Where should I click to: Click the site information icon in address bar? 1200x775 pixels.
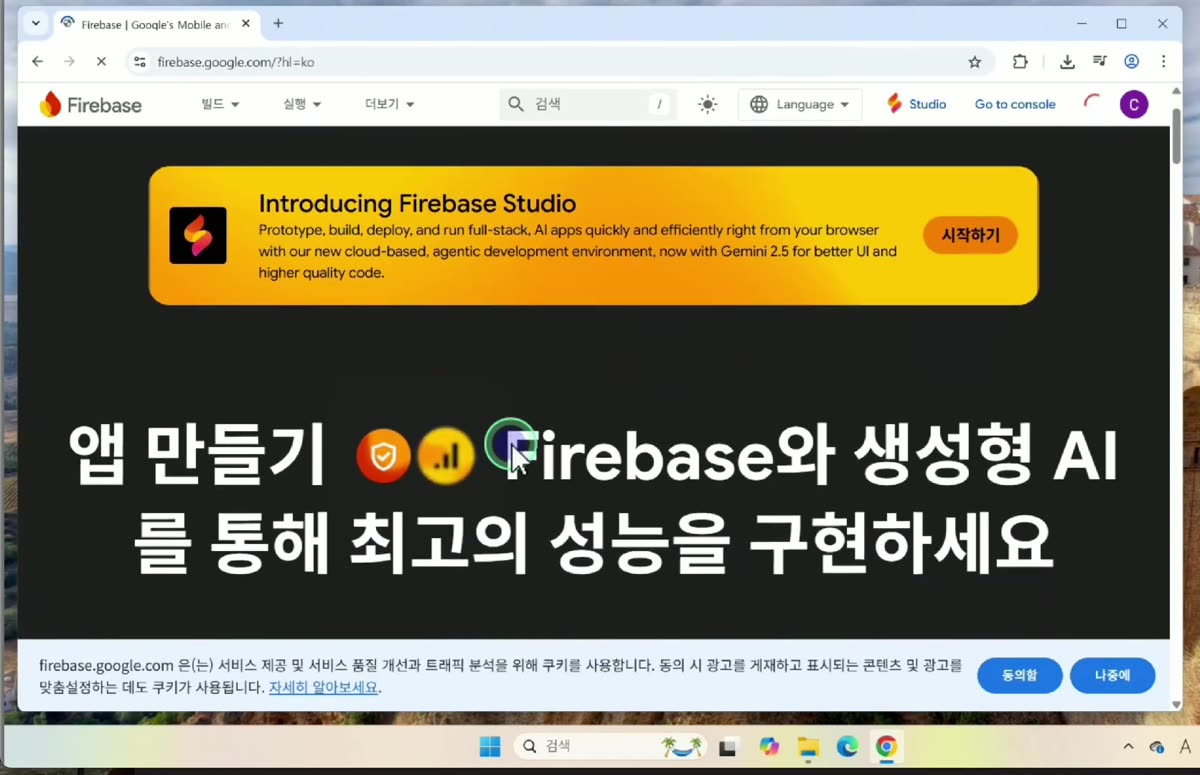[140, 62]
